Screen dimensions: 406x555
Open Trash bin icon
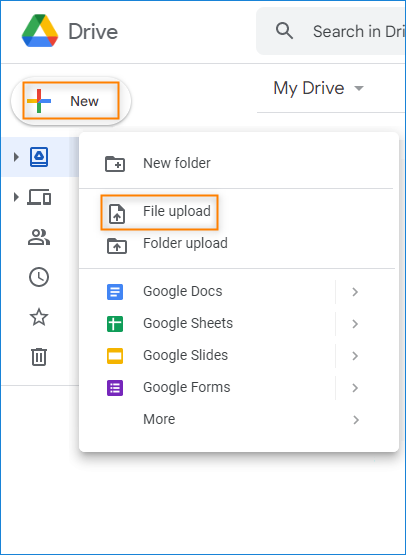pos(39,356)
